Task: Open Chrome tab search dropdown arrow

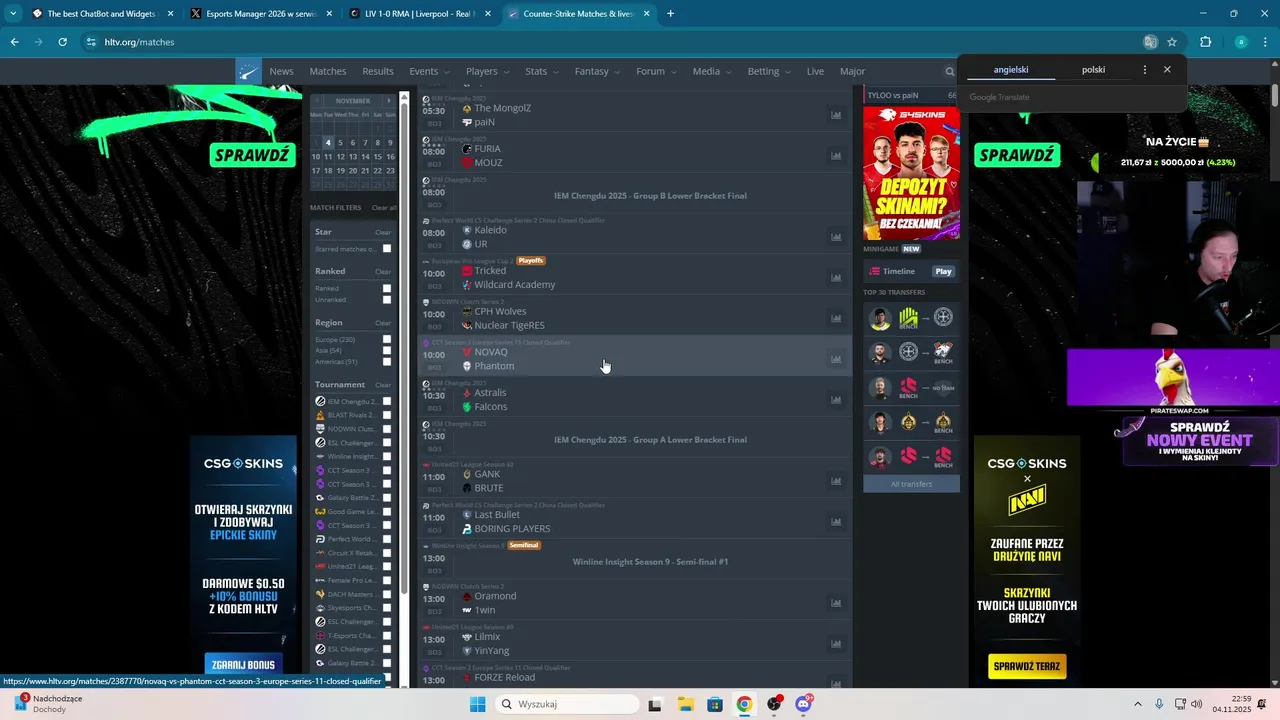Action: coord(13,14)
